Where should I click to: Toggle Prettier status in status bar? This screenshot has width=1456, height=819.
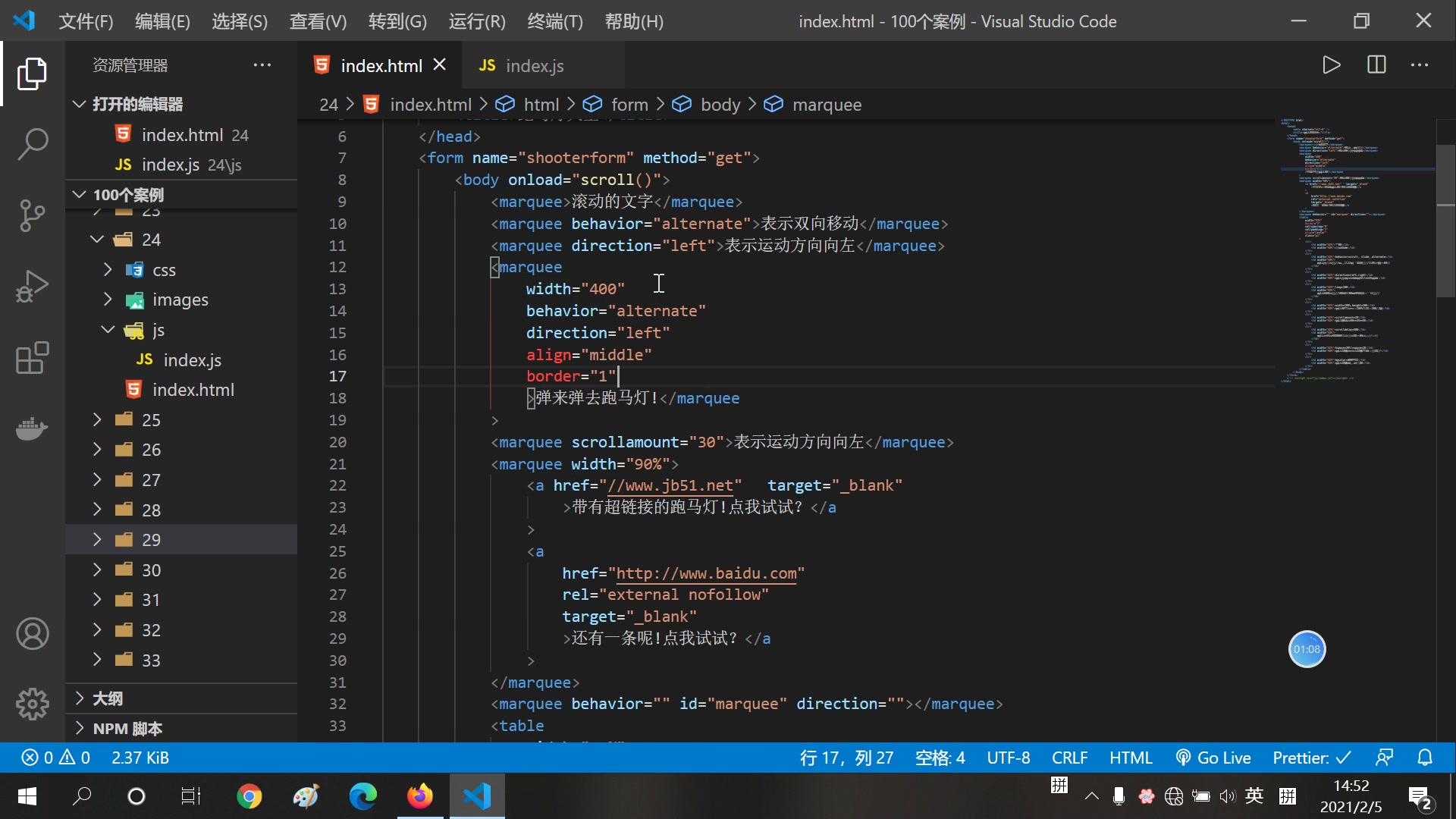coord(1311,758)
